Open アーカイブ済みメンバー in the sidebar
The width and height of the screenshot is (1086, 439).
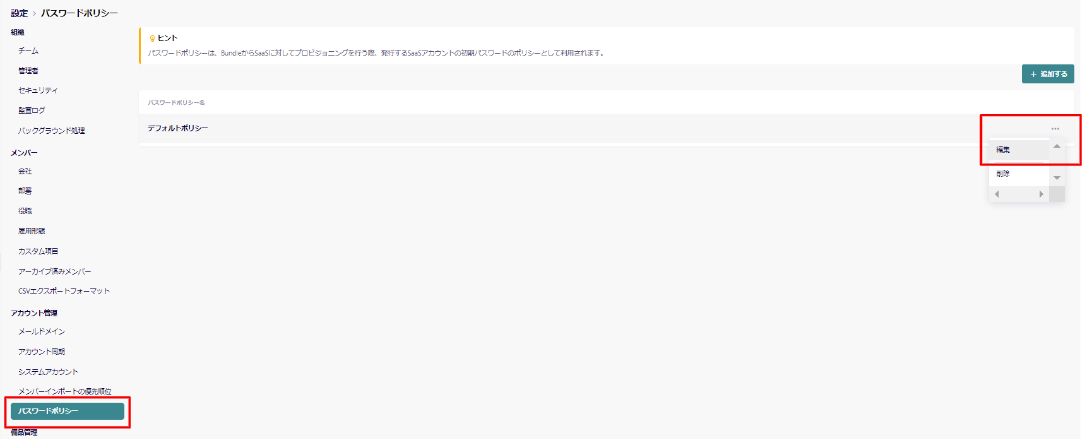pos(55,271)
